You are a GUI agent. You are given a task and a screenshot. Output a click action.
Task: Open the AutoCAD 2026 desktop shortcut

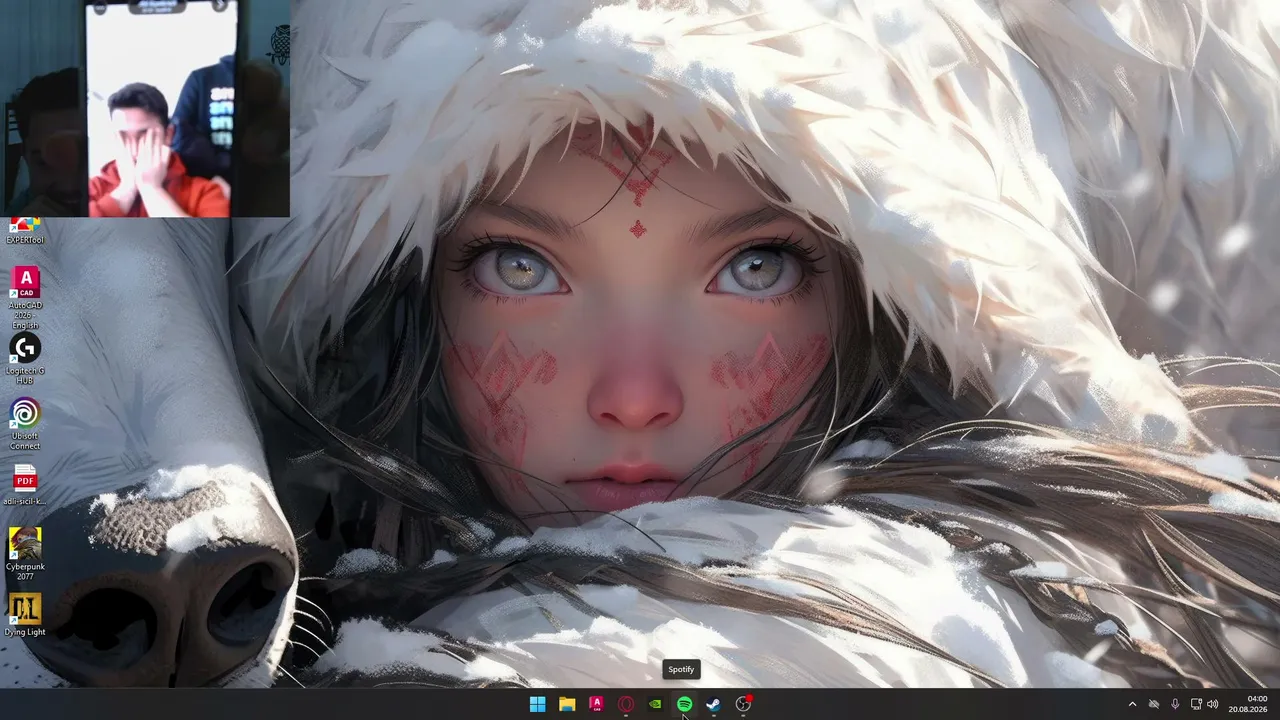click(25, 297)
